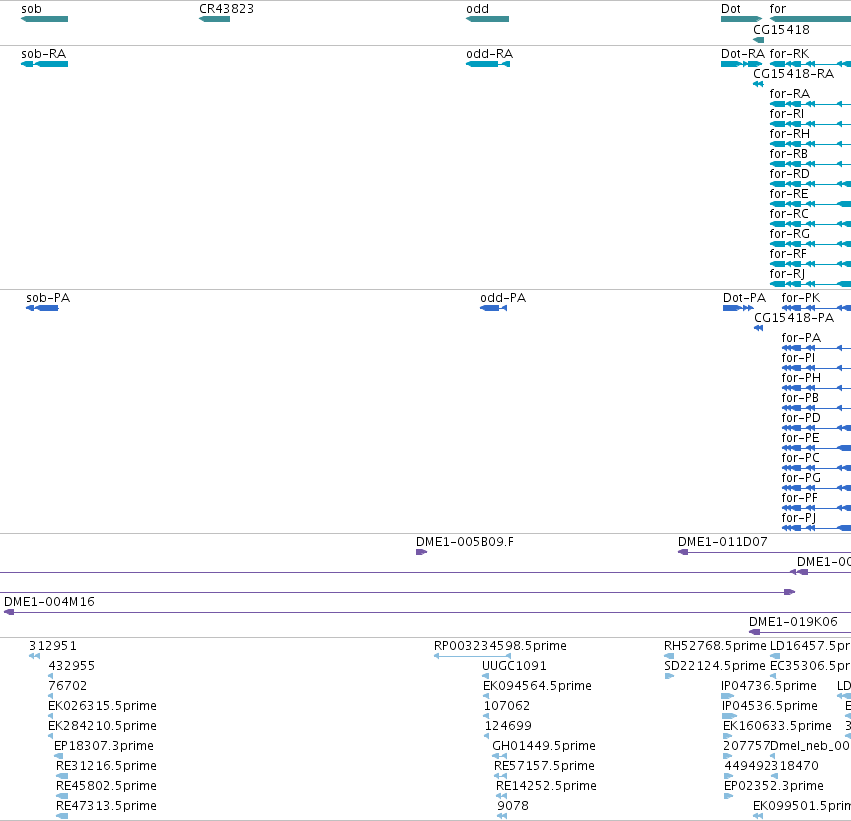This screenshot has height=821, width=851.
Task: Open the UUGC1091 EST label
Action: pos(514,666)
